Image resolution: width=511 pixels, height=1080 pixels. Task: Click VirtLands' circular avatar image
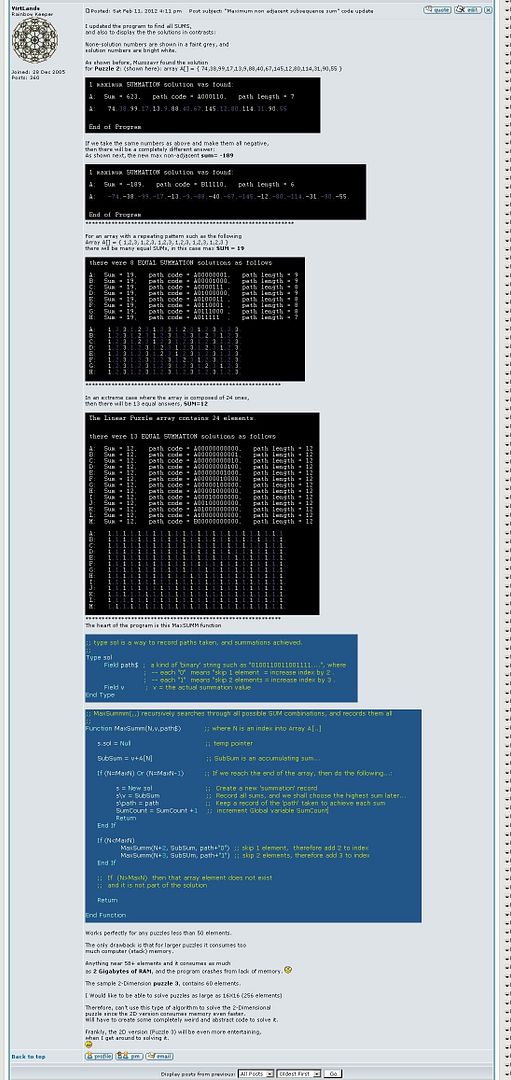click(x=35, y=40)
